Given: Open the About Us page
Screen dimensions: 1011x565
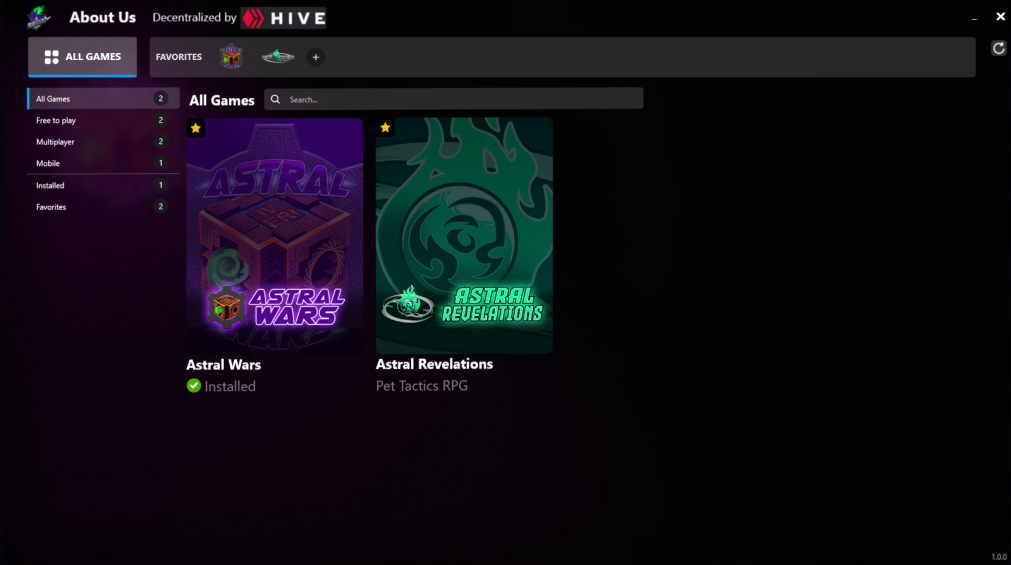Looking at the screenshot, I should pos(103,17).
